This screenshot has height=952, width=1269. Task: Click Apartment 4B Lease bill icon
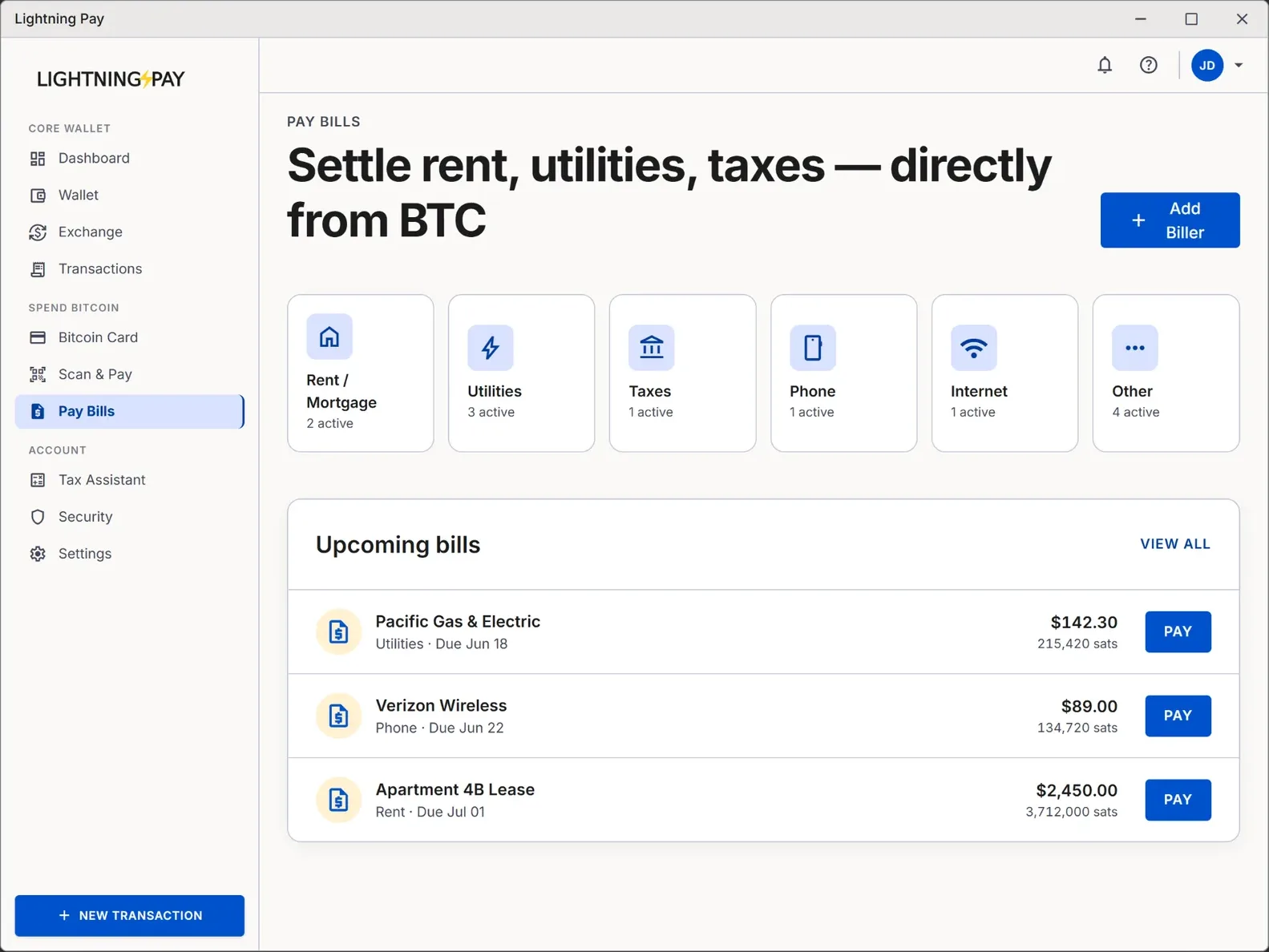pyautogui.click(x=339, y=800)
